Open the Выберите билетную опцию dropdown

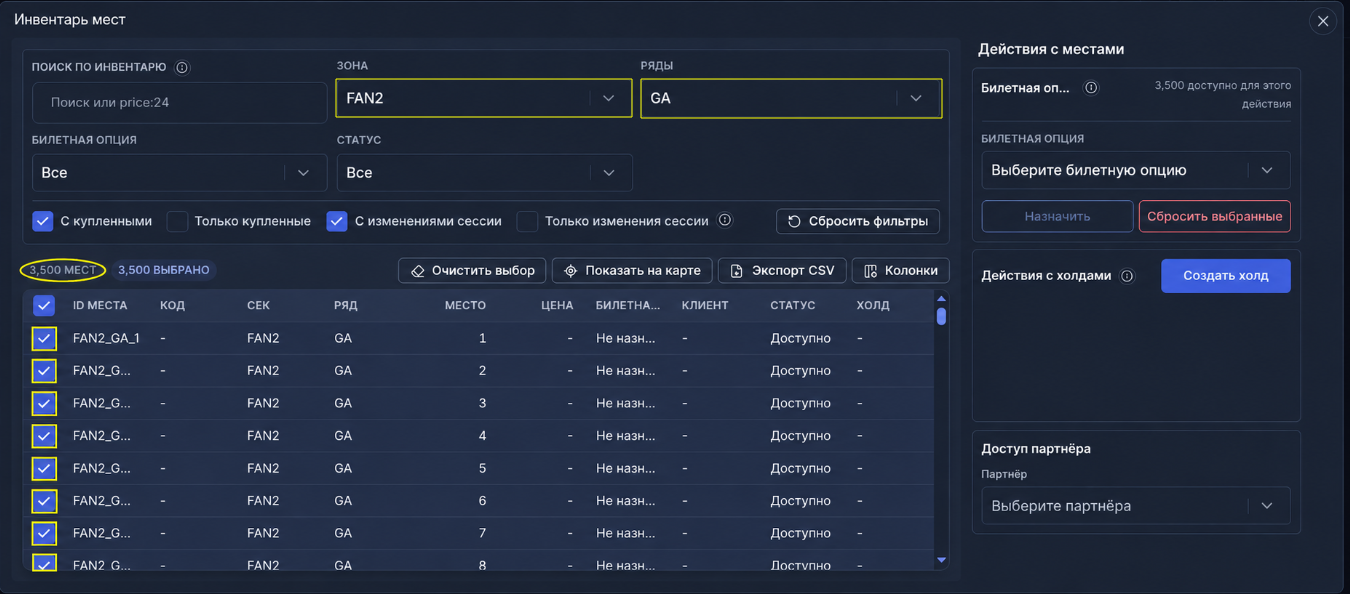click(1136, 170)
